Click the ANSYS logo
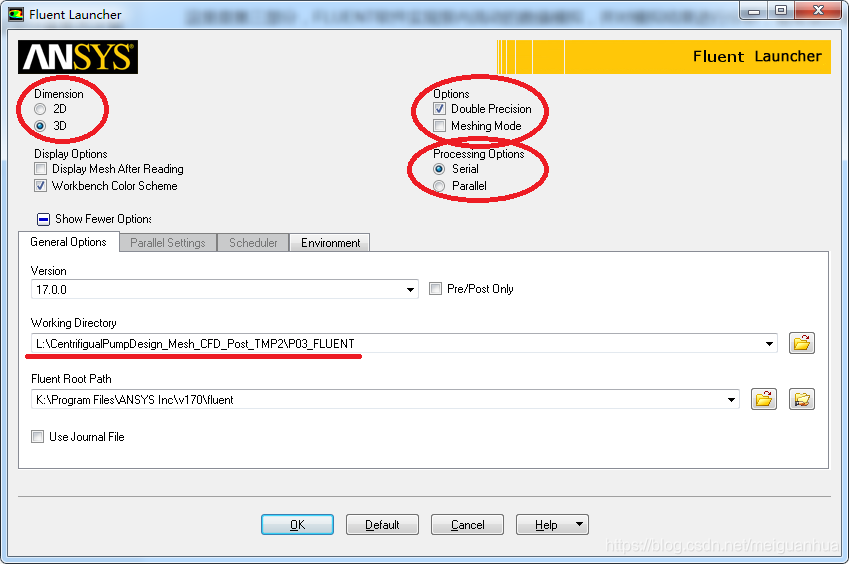 coord(78,57)
